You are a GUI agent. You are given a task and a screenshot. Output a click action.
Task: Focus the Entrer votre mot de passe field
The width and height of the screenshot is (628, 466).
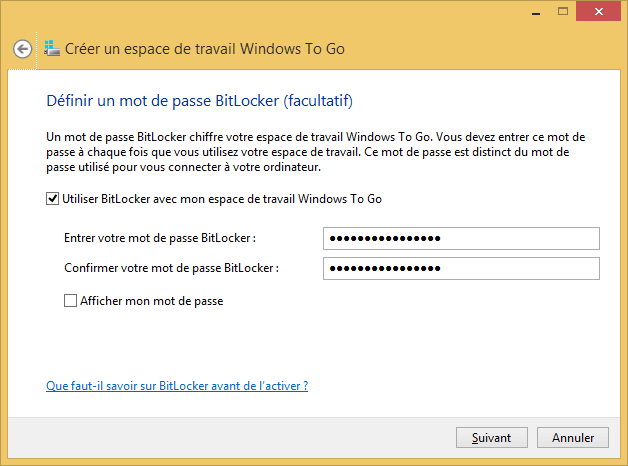(461, 238)
